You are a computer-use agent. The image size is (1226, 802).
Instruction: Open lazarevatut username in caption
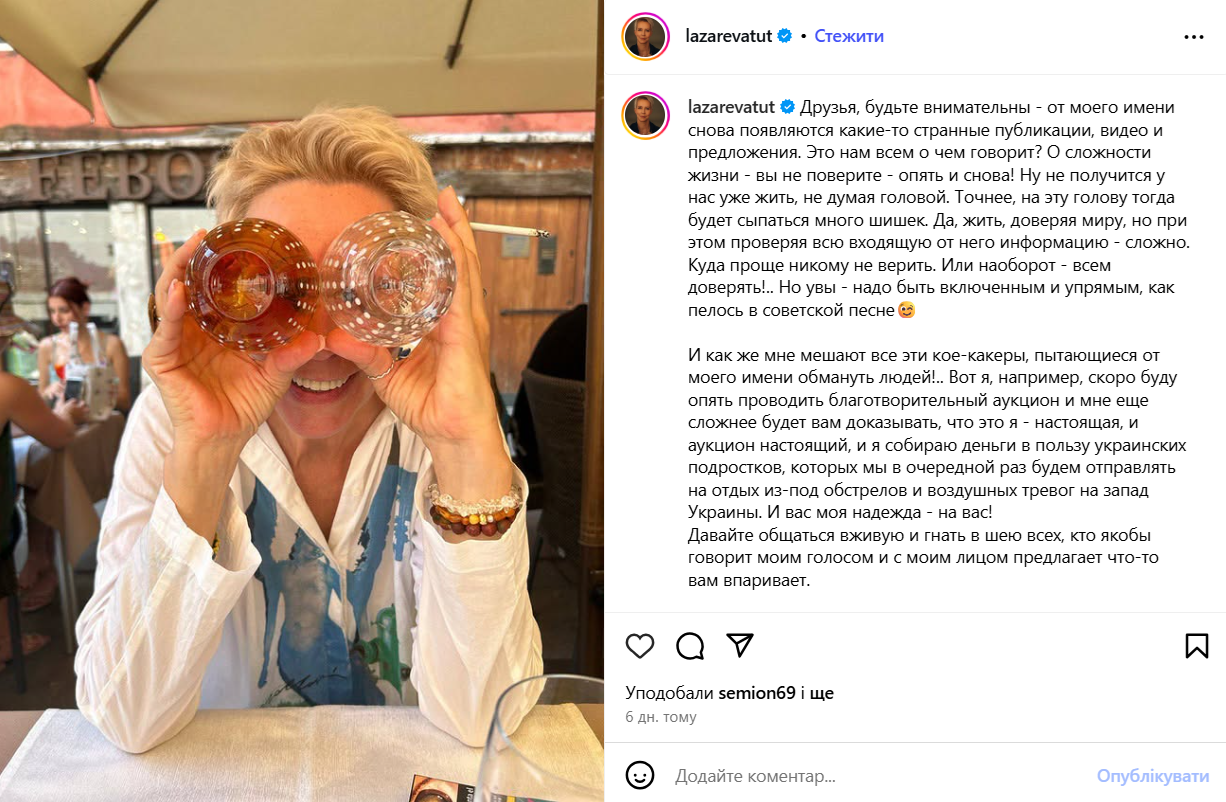pyautogui.click(x=732, y=107)
